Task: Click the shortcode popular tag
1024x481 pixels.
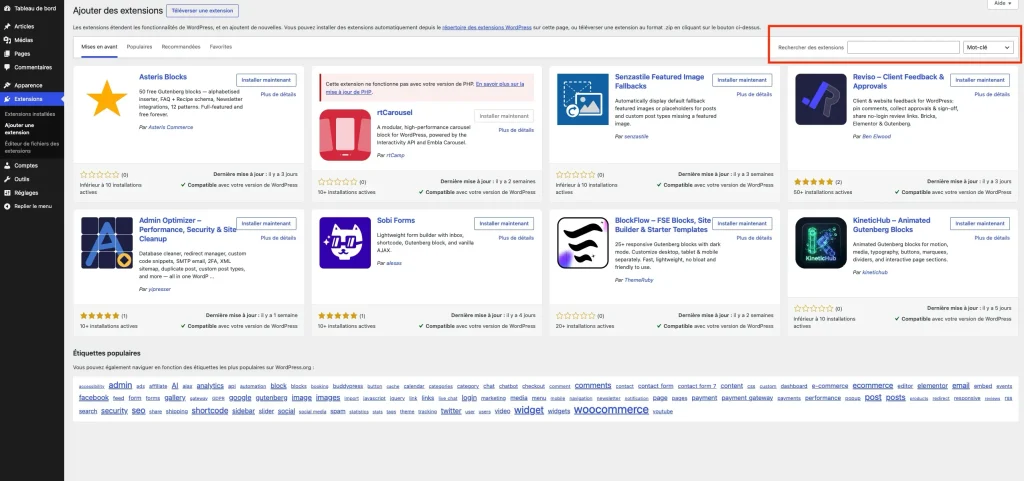Action: [x=210, y=411]
